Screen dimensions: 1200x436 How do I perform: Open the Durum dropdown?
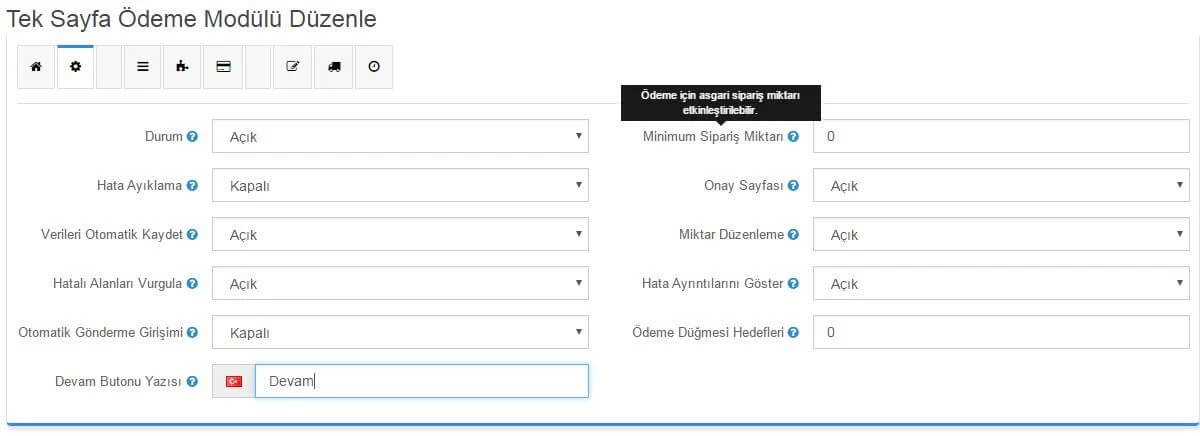coord(400,136)
